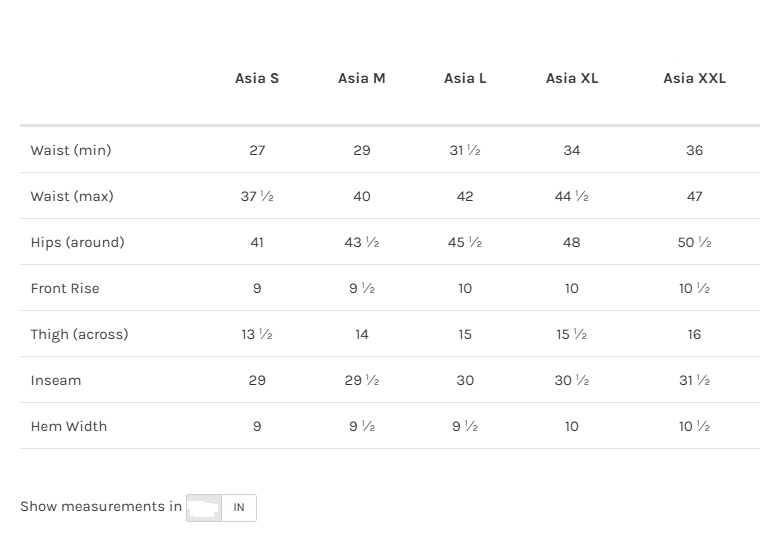This screenshot has width=784, height=546.
Task: Click the Hem Width row label
Action: pyautogui.click(x=68, y=426)
